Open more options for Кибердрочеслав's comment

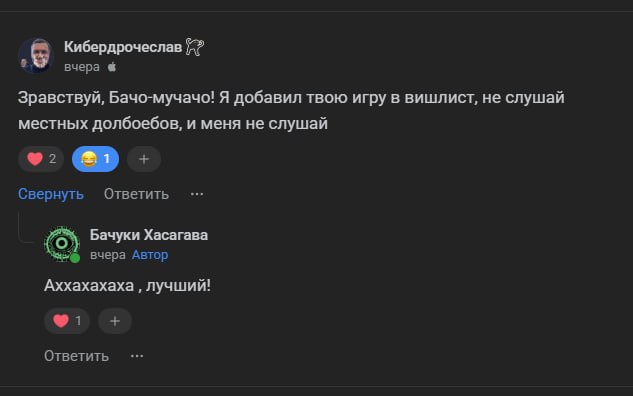[x=197, y=194]
